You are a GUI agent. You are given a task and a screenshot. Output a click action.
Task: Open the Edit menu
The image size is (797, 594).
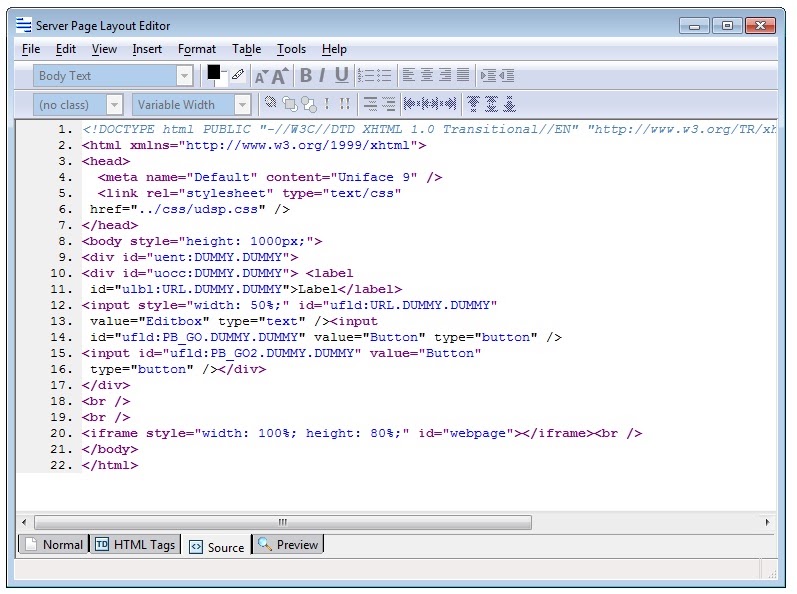[66, 49]
